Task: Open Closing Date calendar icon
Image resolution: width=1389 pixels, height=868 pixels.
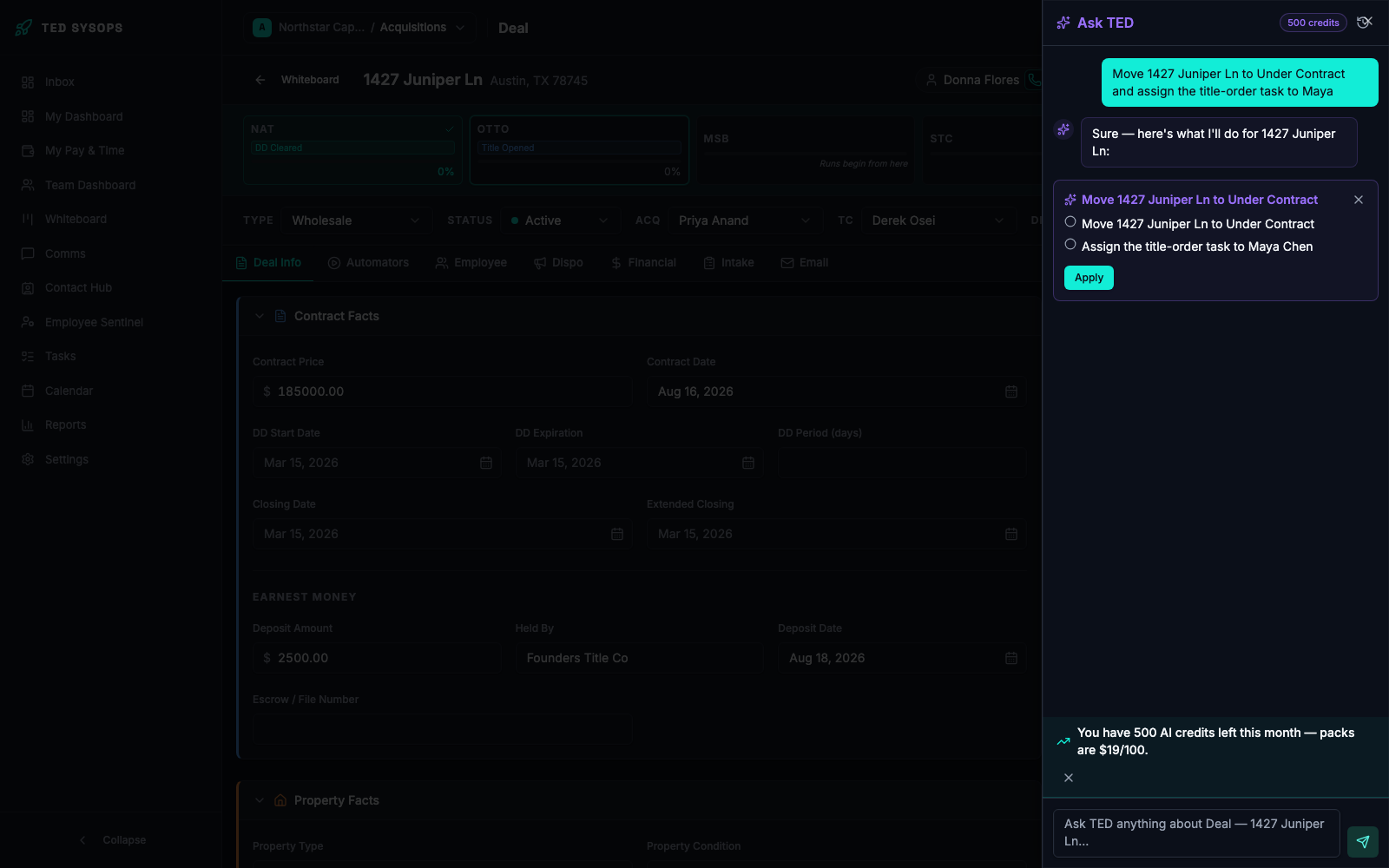Action: pyautogui.click(x=617, y=534)
